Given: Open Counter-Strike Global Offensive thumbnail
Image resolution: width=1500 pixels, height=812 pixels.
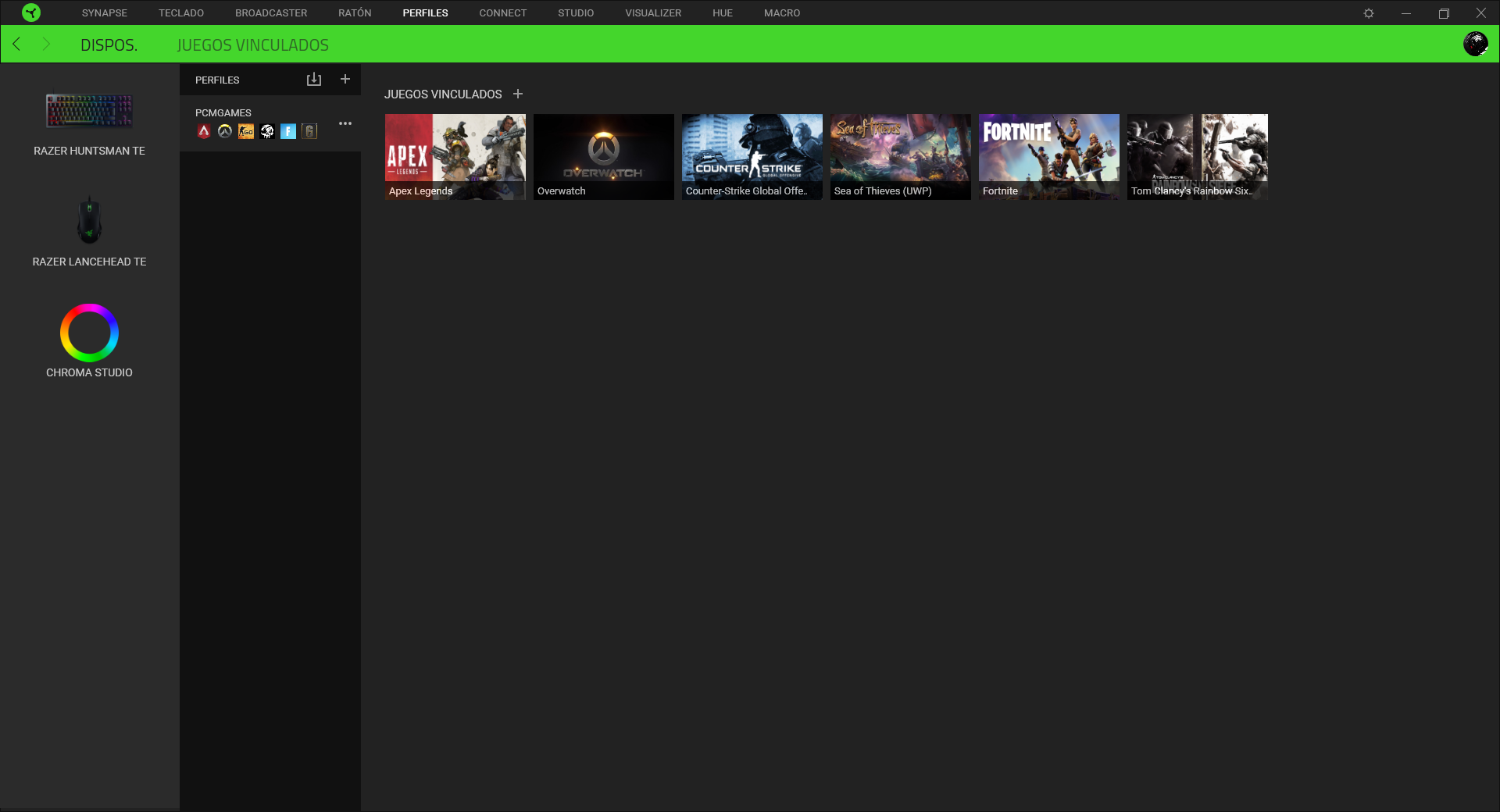Looking at the screenshot, I should [752, 157].
